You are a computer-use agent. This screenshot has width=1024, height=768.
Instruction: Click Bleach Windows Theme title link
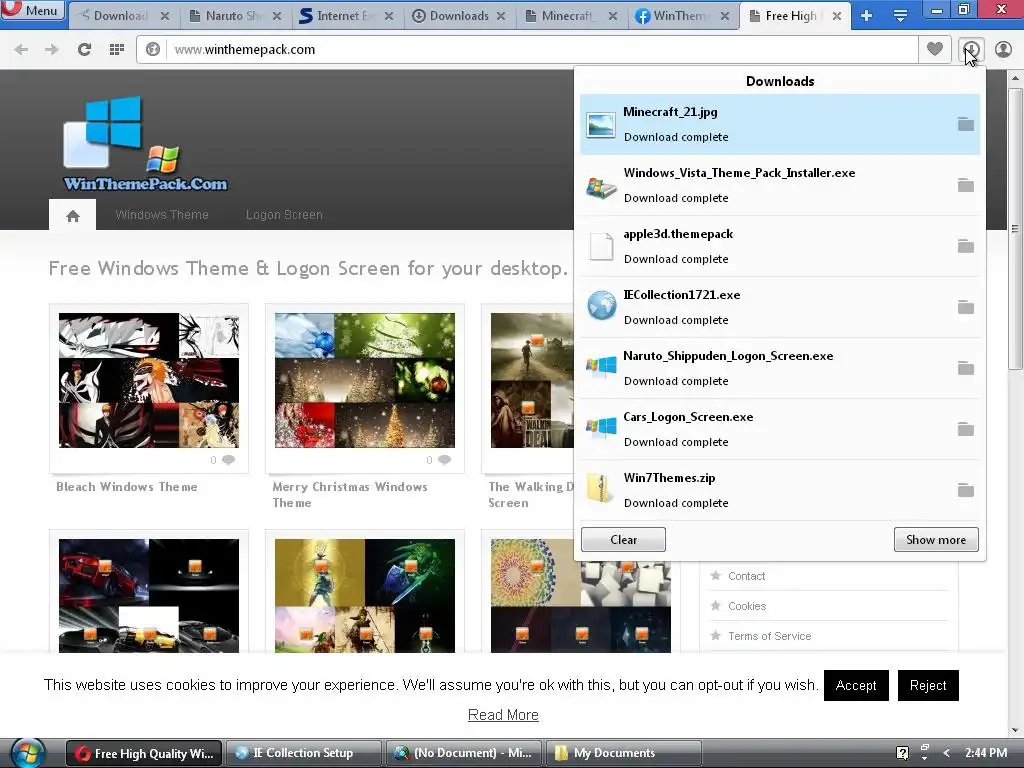click(127, 487)
